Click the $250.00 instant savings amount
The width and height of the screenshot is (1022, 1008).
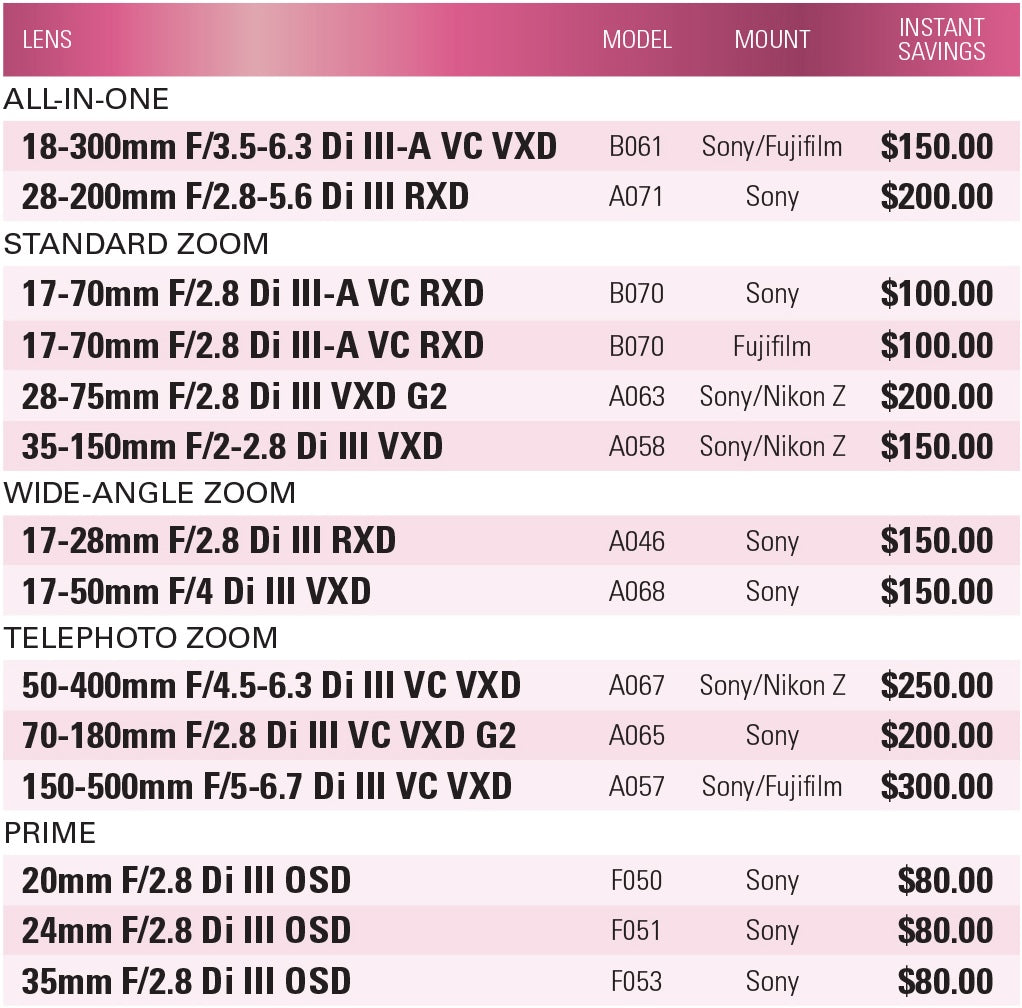(937, 686)
